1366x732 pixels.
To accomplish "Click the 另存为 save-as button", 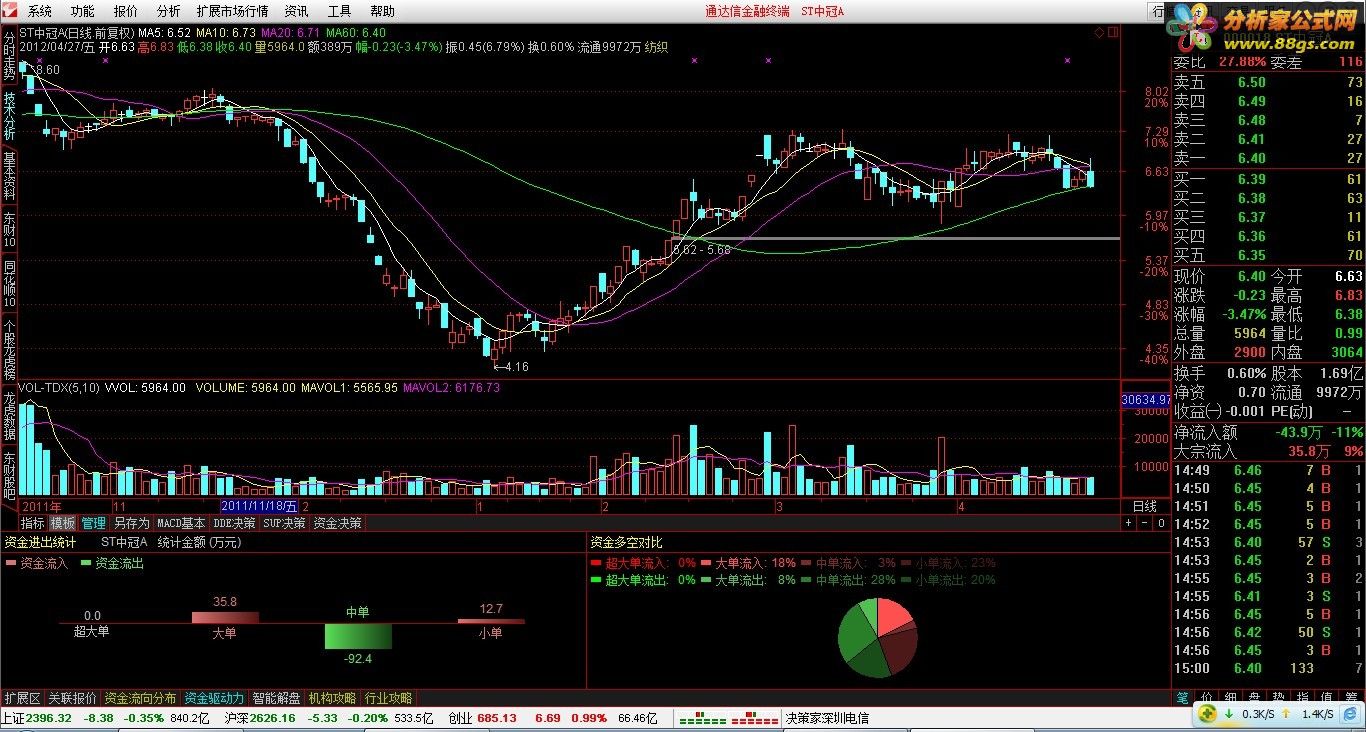I will coord(131,523).
